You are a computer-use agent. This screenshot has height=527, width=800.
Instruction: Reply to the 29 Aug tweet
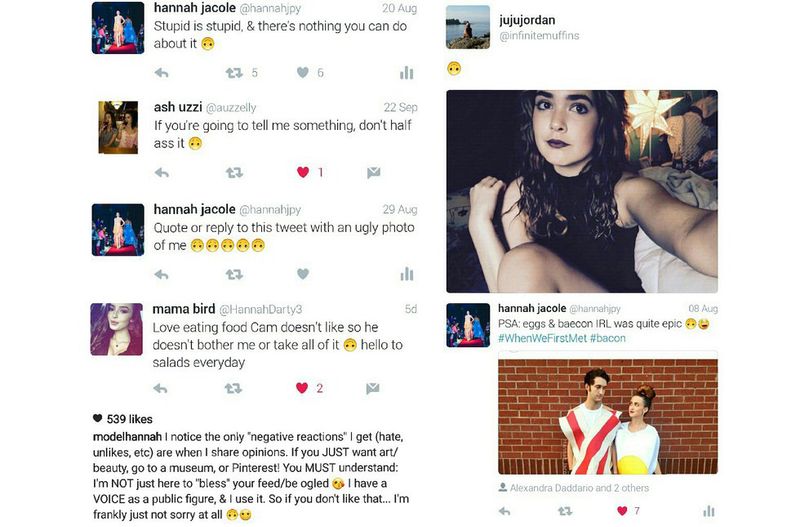point(162,274)
